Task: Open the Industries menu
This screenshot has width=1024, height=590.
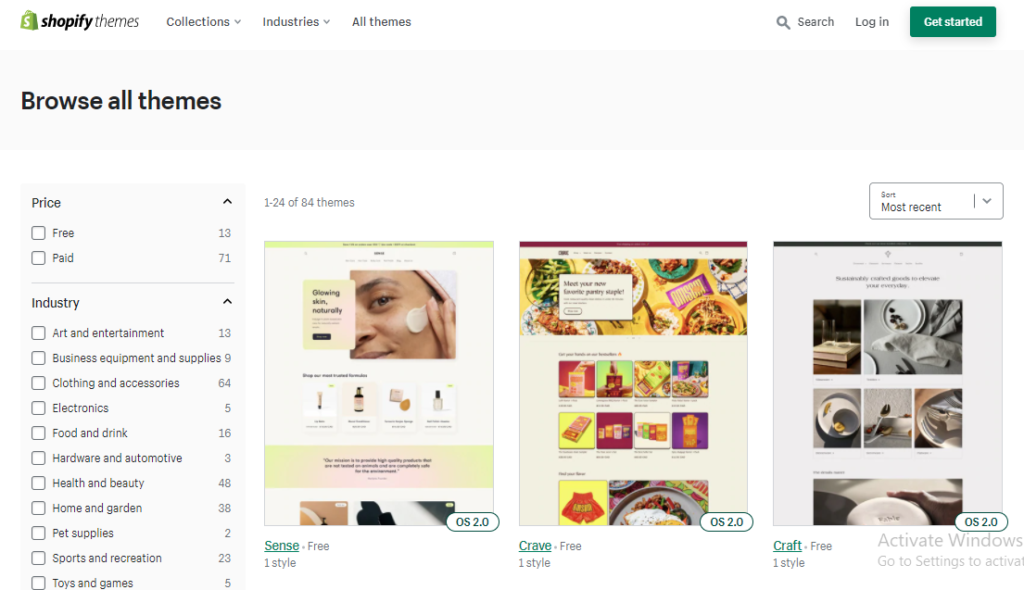Action: coord(296,22)
